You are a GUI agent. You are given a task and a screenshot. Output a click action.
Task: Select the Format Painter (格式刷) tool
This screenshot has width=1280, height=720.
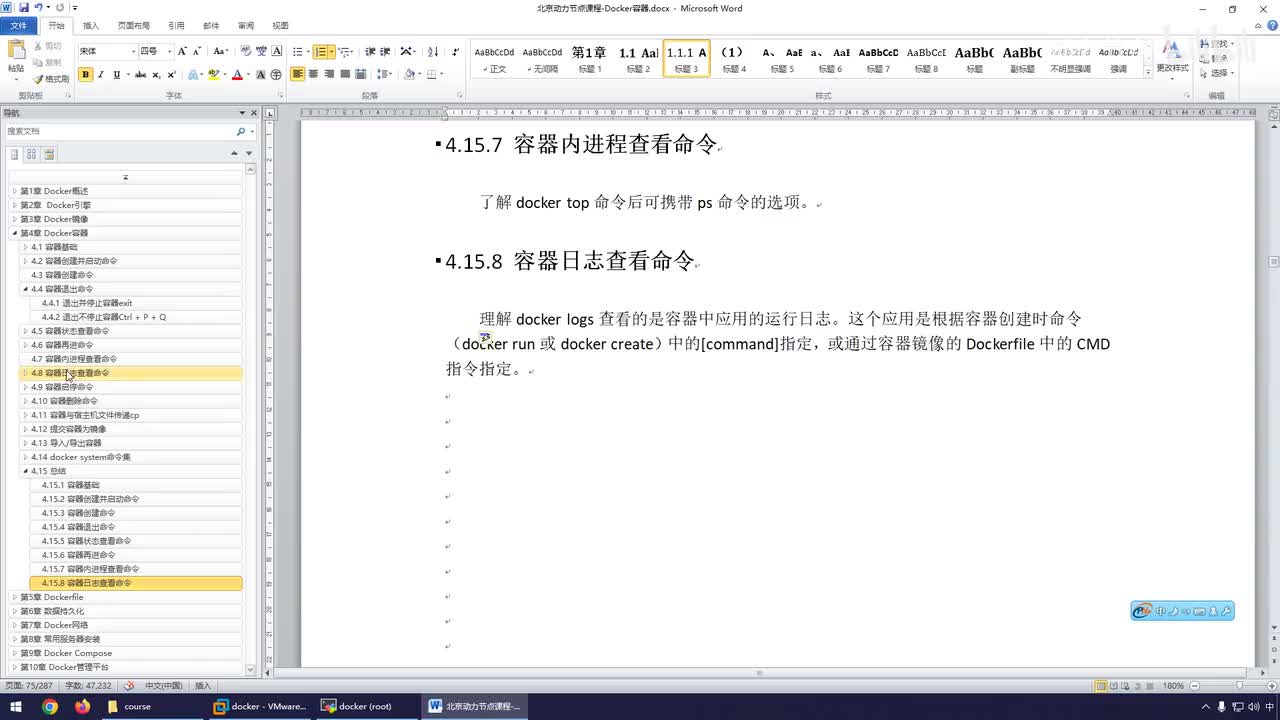(50, 78)
